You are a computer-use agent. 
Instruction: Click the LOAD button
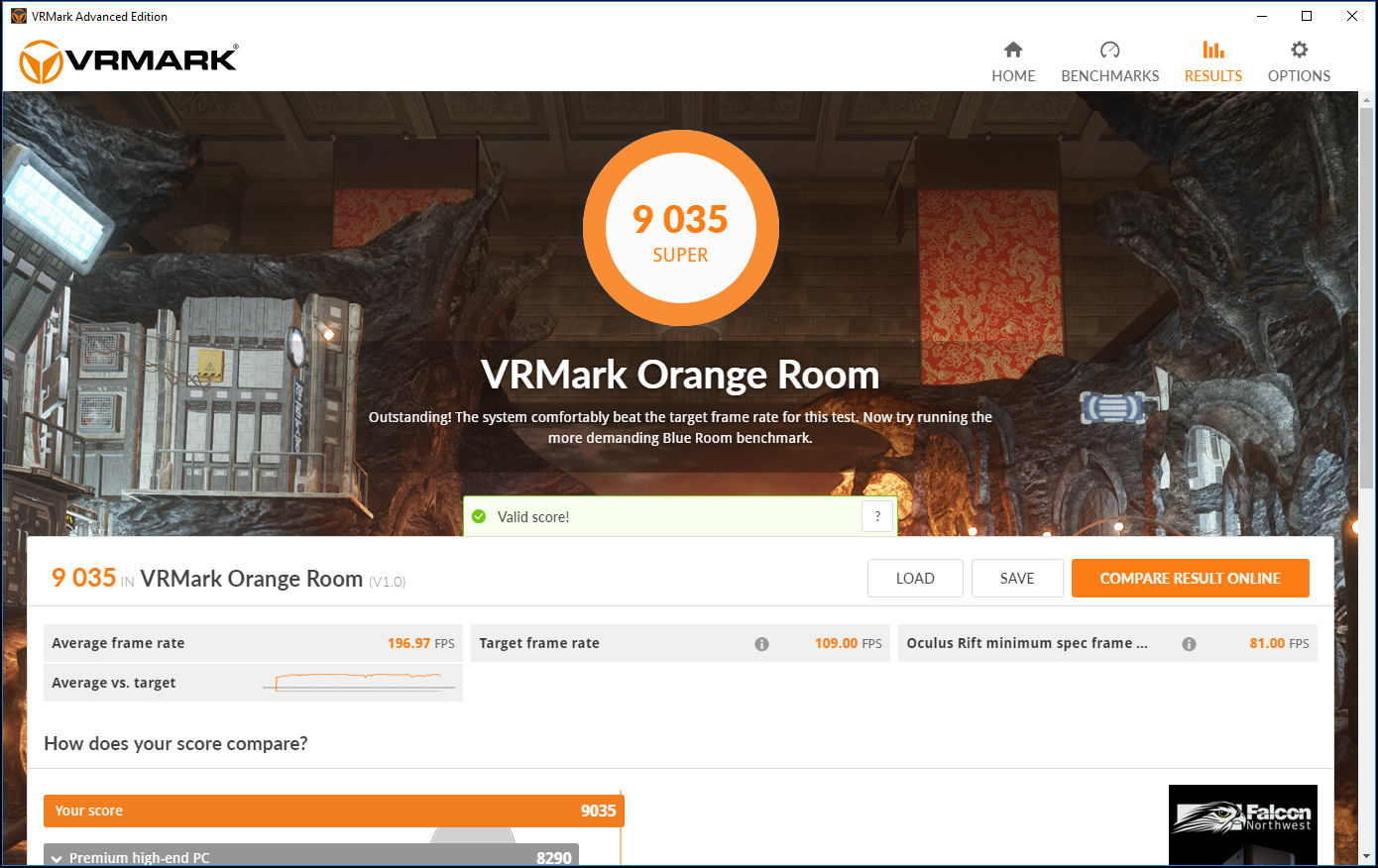pos(915,579)
